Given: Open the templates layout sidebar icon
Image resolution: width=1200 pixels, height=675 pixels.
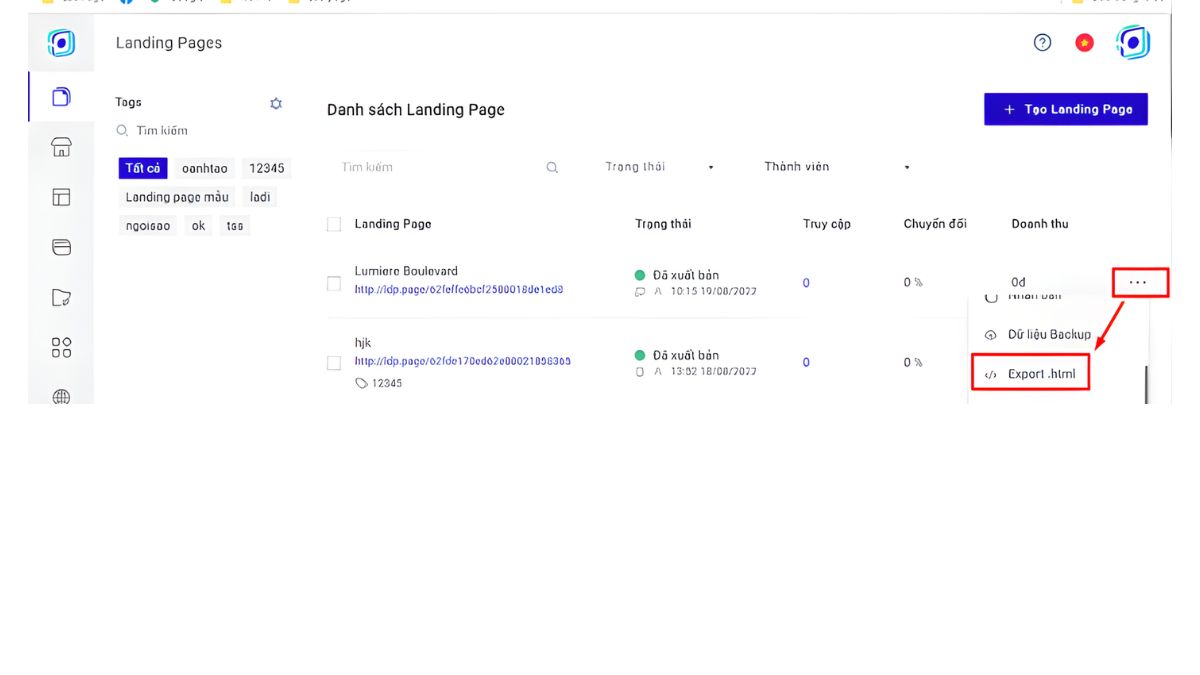Looking at the screenshot, I should click(61, 197).
